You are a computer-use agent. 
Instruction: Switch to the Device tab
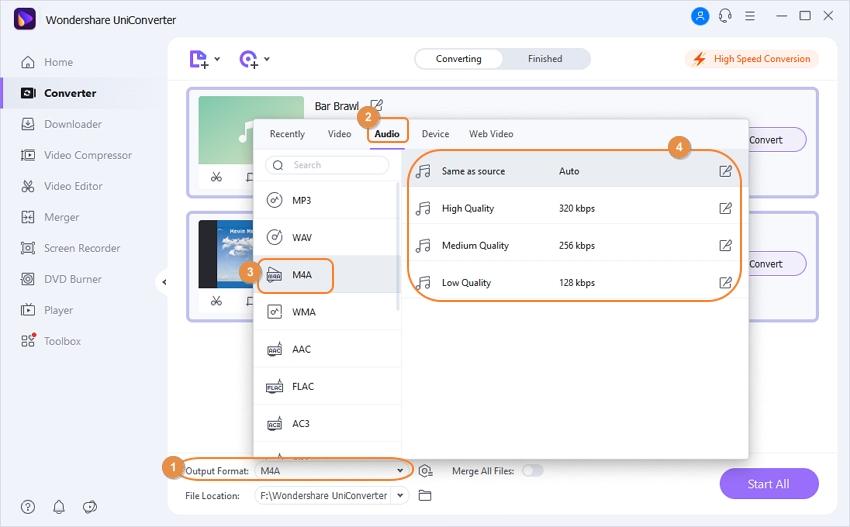(435, 134)
